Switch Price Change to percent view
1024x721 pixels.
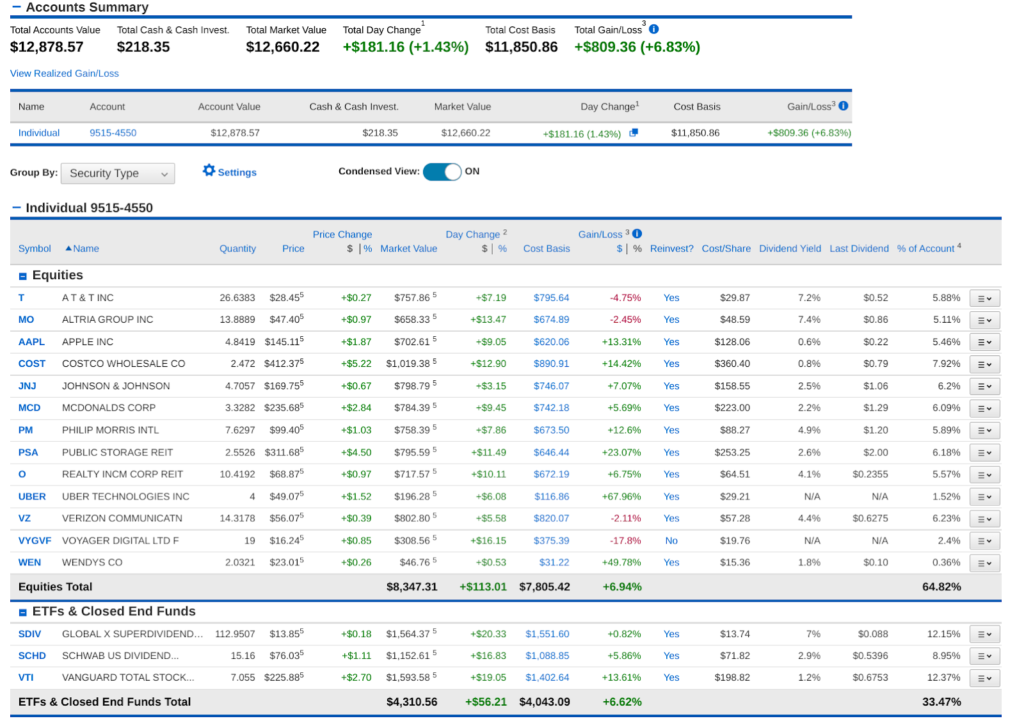point(367,249)
